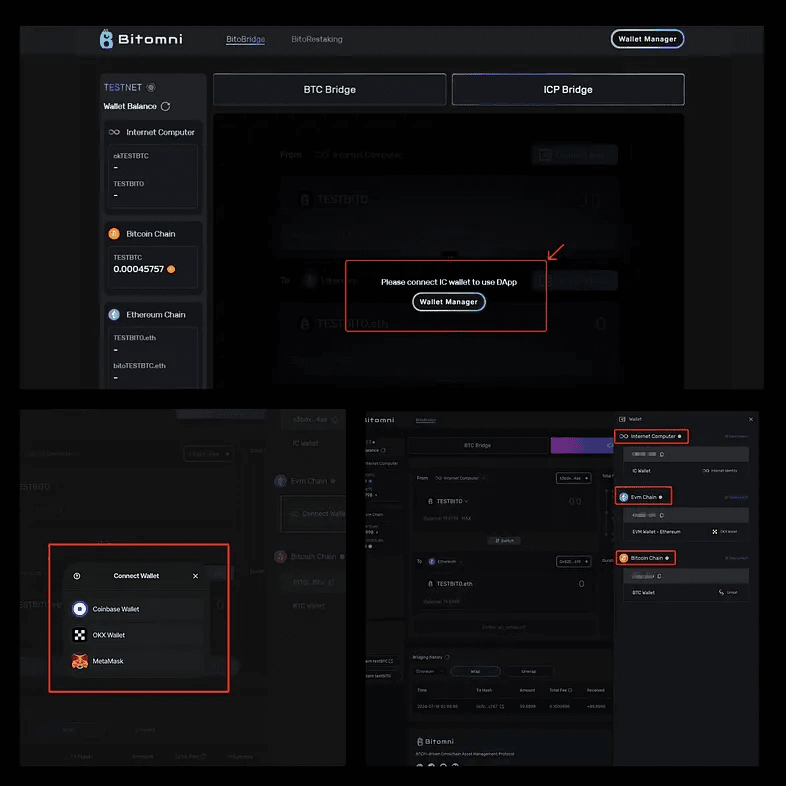Image resolution: width=786 pixels, height=786 pixels.
Task: Click the Ethereum Chain icon in Wallet Balance sidebar
Action: click(x=114, y=314)
